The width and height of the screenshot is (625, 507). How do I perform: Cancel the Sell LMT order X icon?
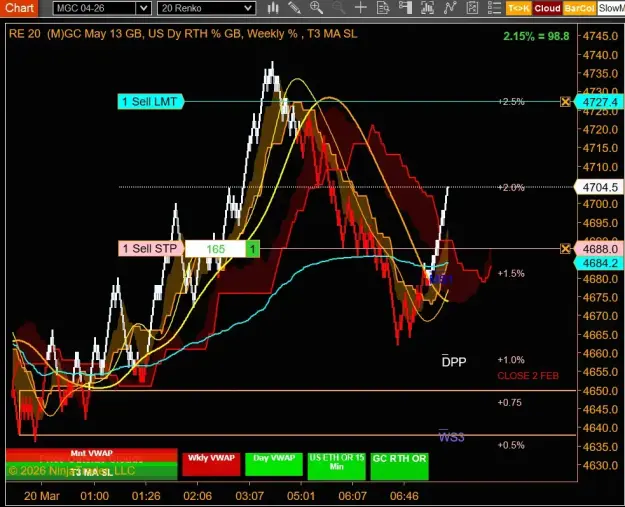[565, 102]
